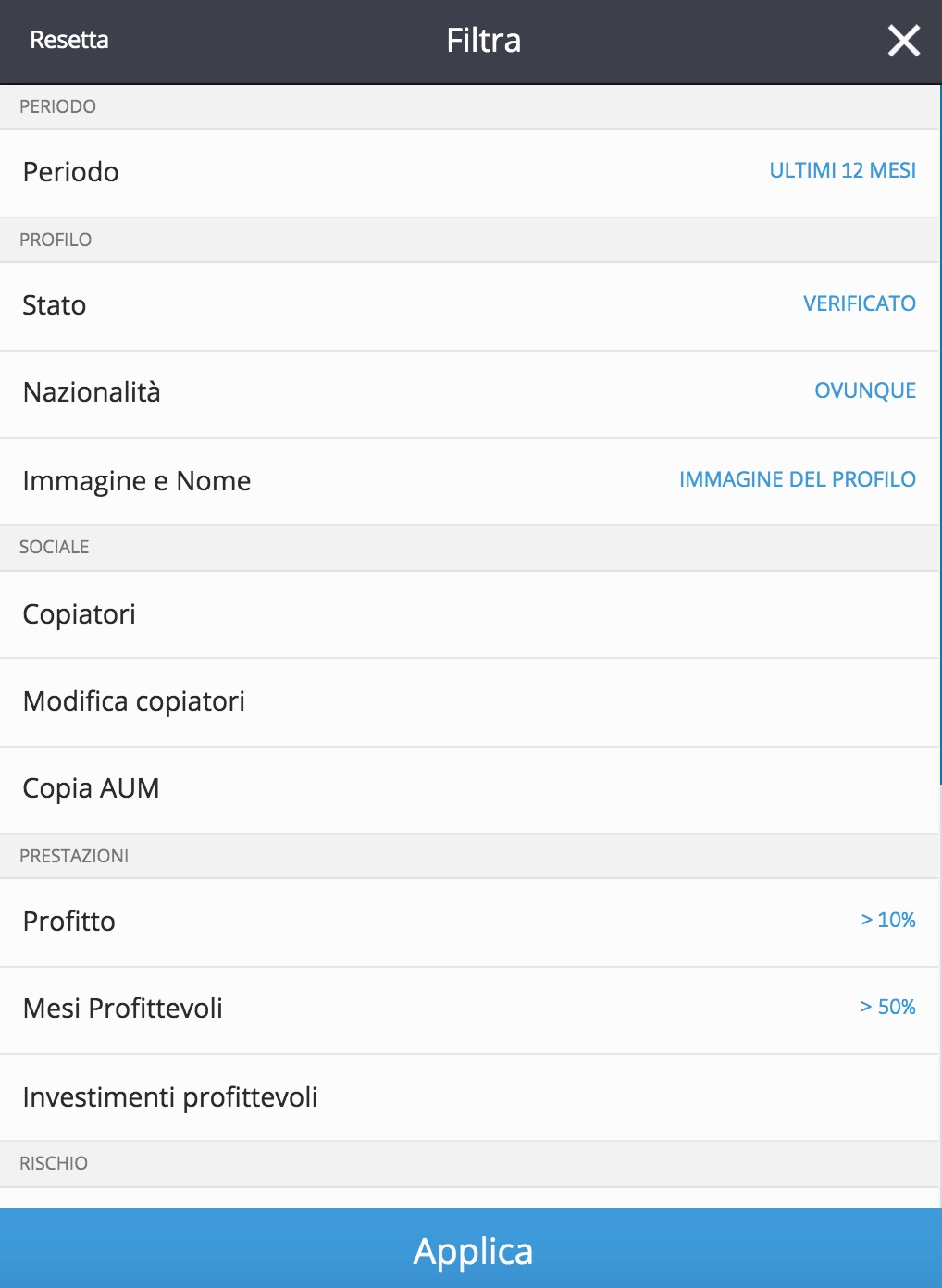Change the > 10% profit value
This screenshot has height=1288, width=942.
click(887, 920)
